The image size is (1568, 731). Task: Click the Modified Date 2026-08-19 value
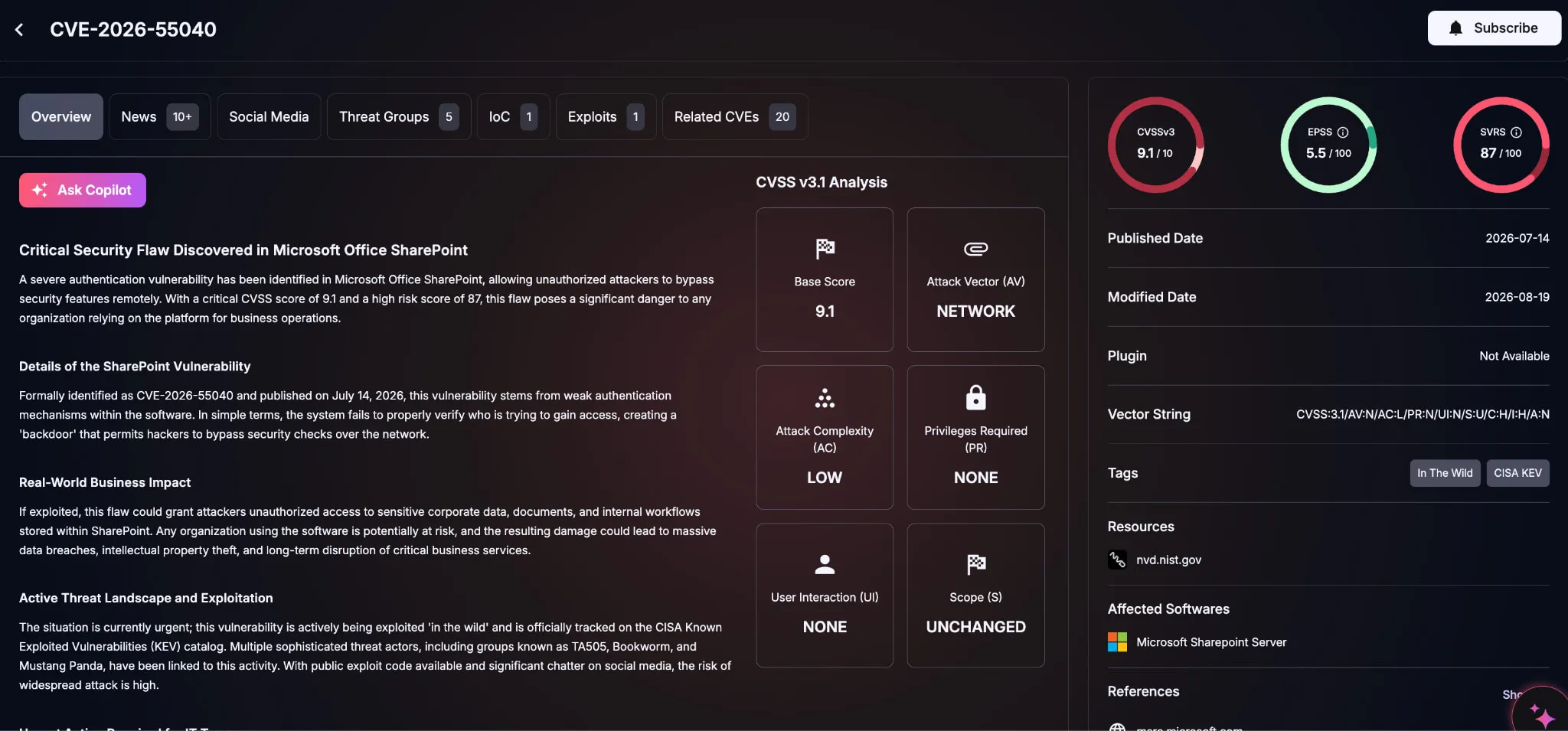1517,297
